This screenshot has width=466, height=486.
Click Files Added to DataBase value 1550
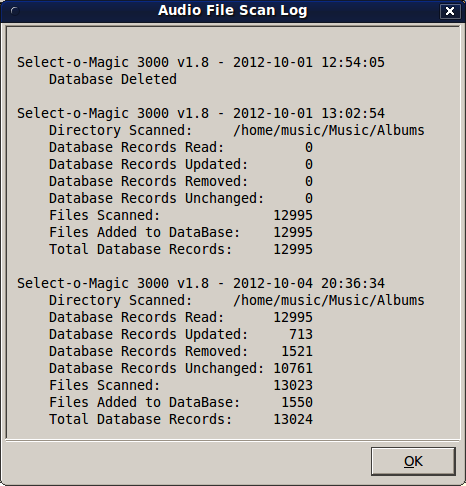click(x=297, y=402)
